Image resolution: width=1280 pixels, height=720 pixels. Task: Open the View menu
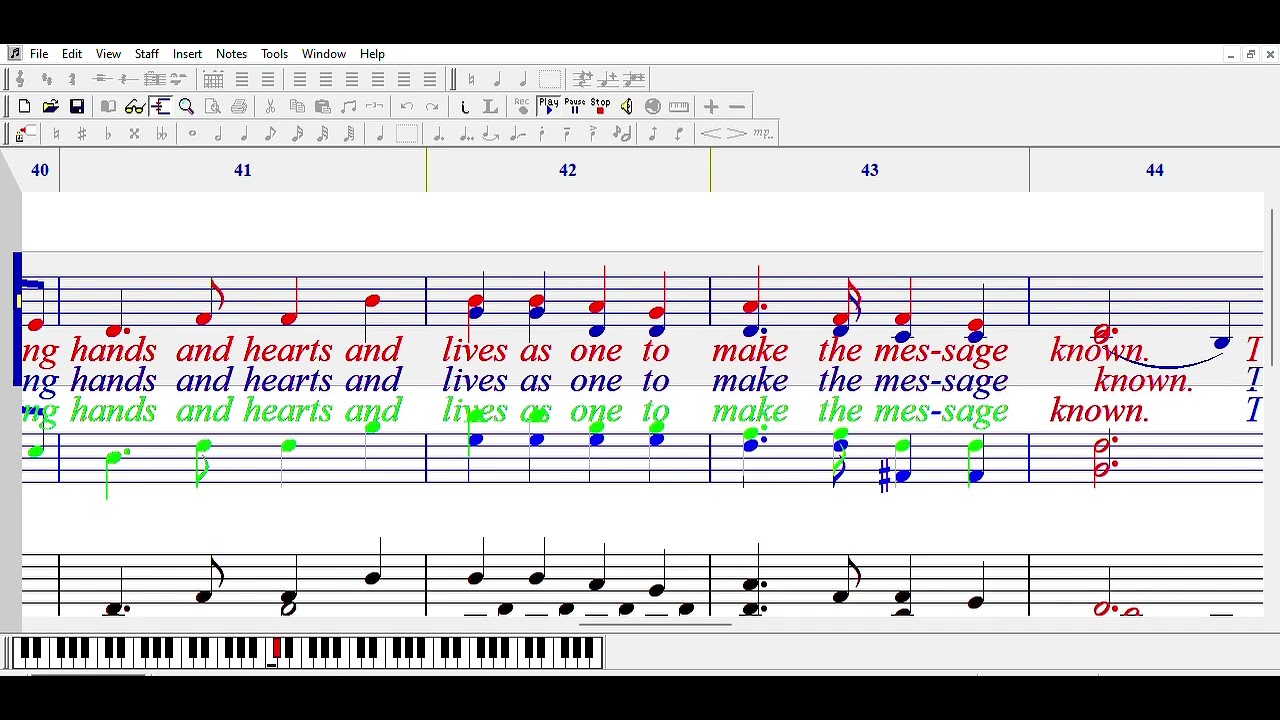(x=108, y=54)
